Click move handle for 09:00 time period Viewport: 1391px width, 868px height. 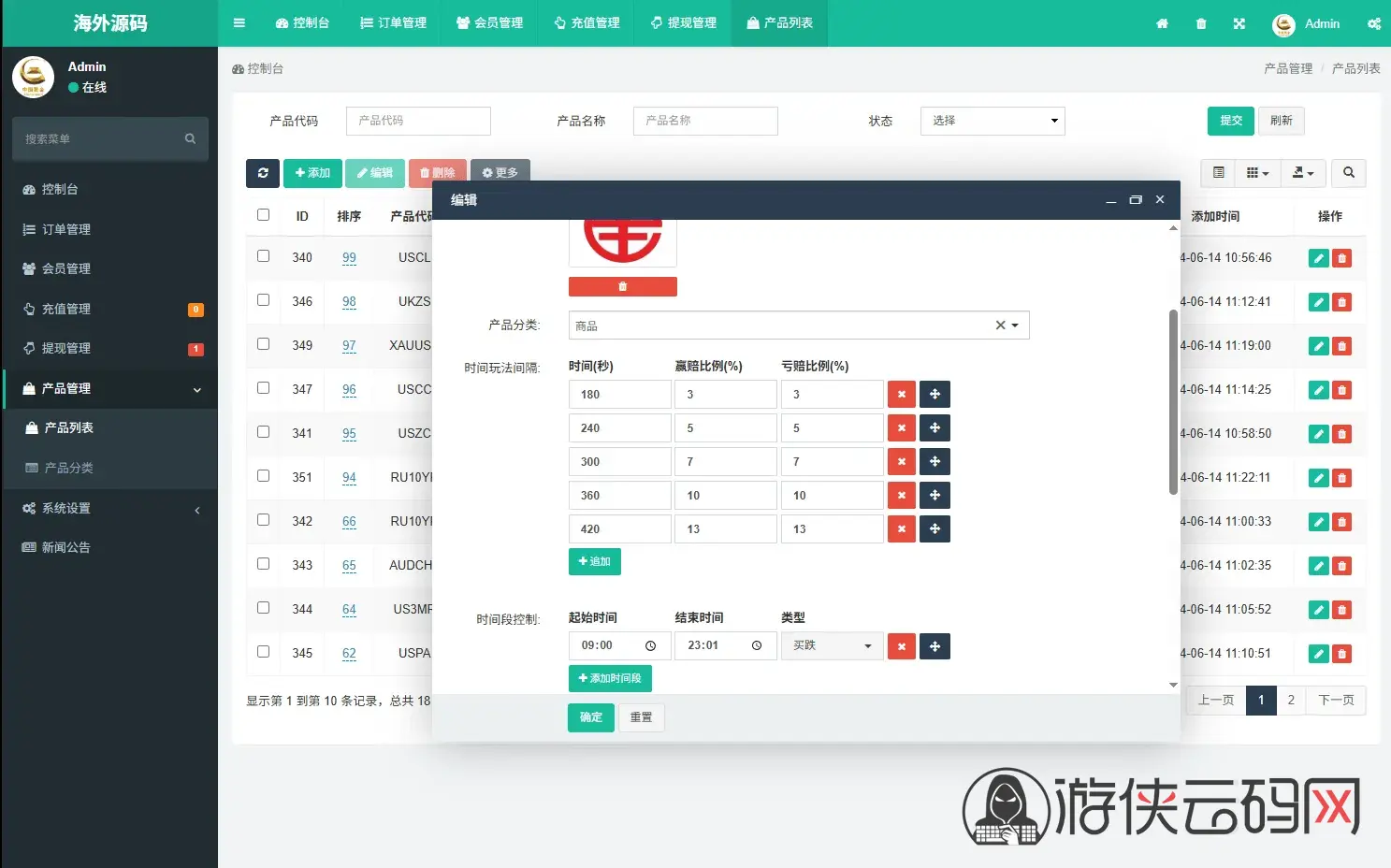coord(935,646)
